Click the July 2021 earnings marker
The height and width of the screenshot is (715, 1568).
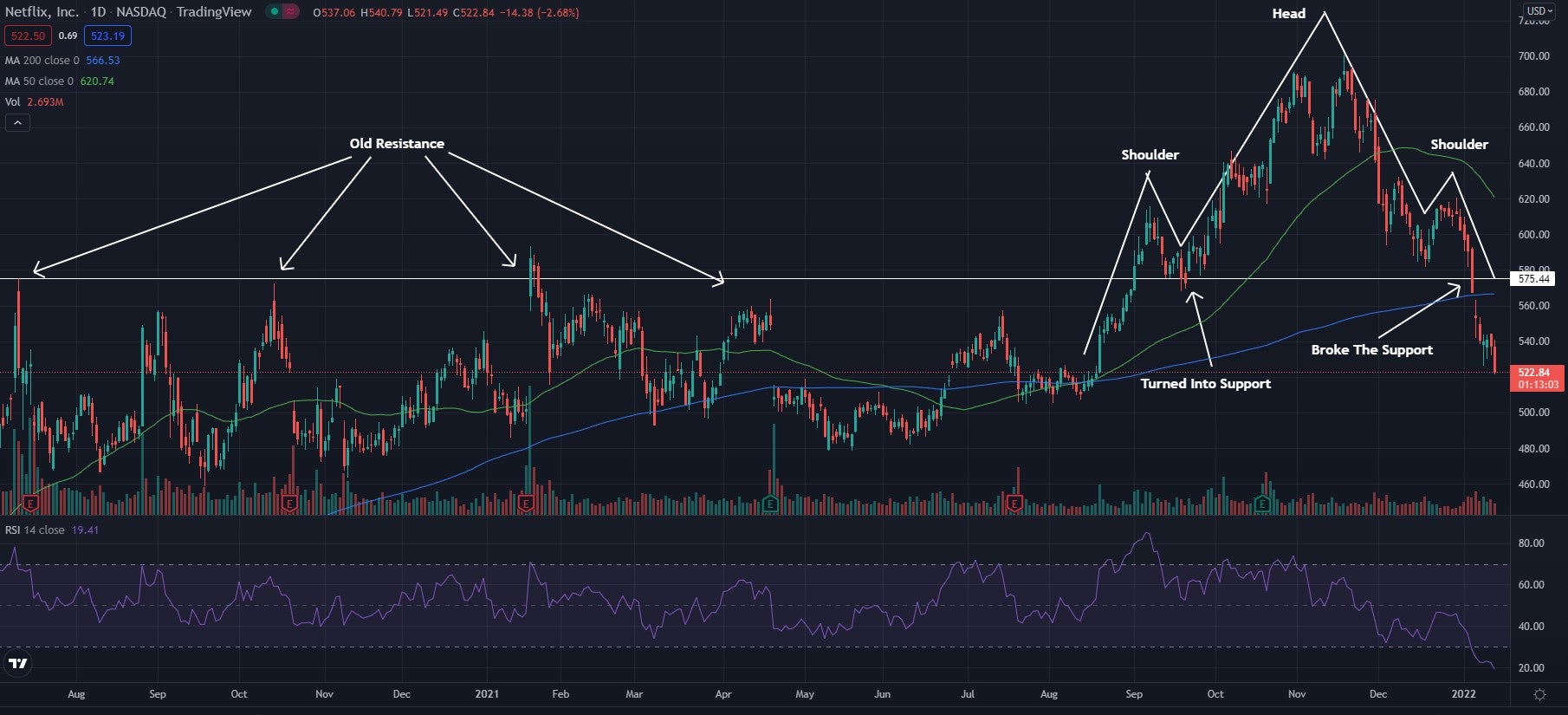coord(1015,503)
